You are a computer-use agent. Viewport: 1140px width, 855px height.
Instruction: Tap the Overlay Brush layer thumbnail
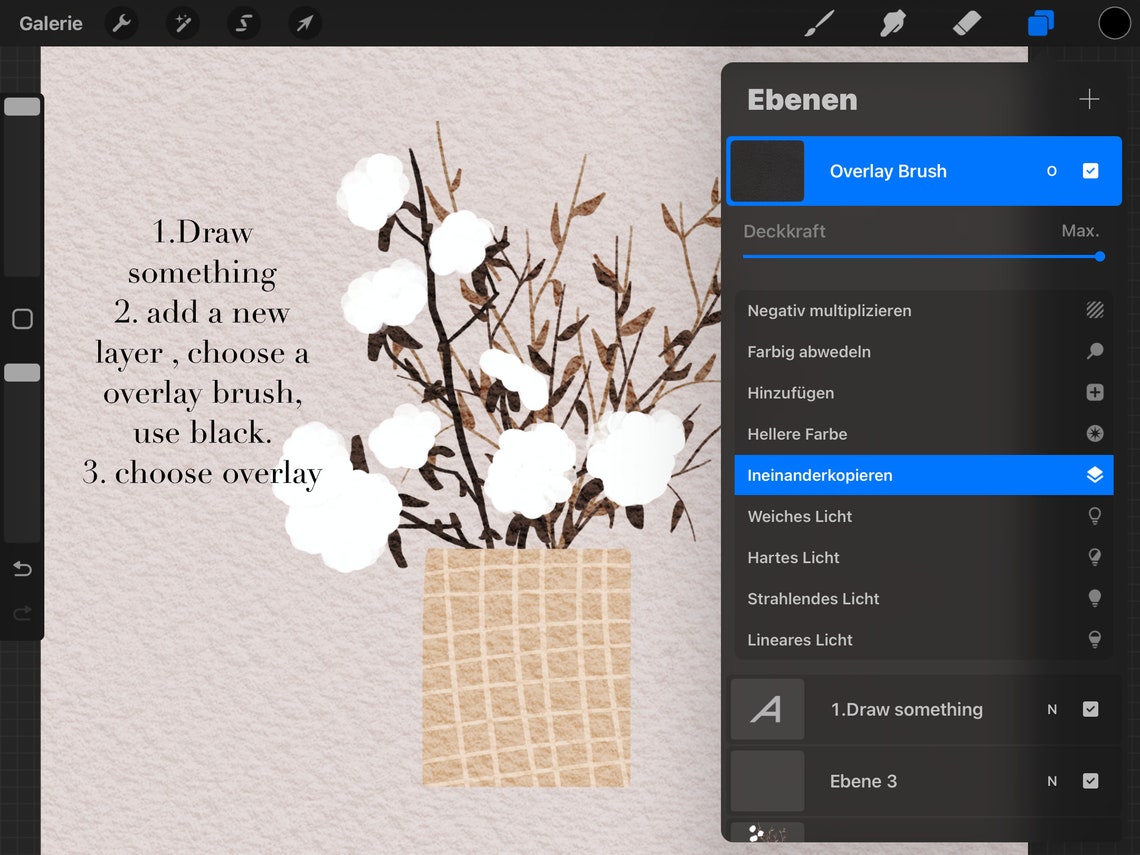point(767,170)
